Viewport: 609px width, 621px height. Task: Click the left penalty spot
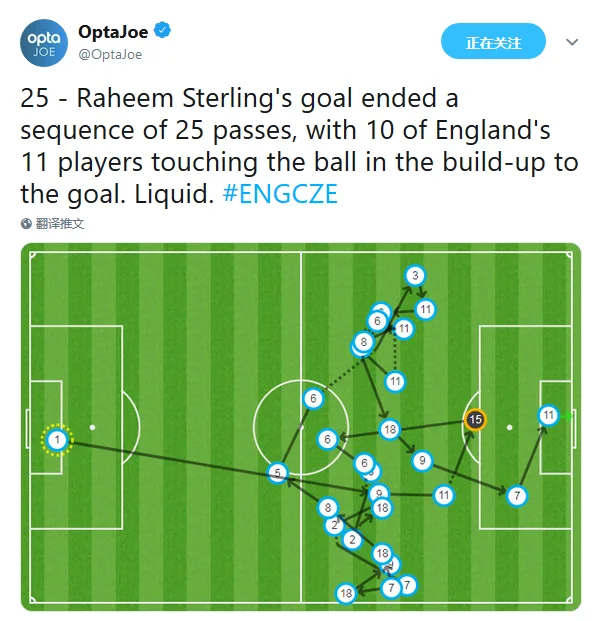pyautogui.click(x=92, y=427)
